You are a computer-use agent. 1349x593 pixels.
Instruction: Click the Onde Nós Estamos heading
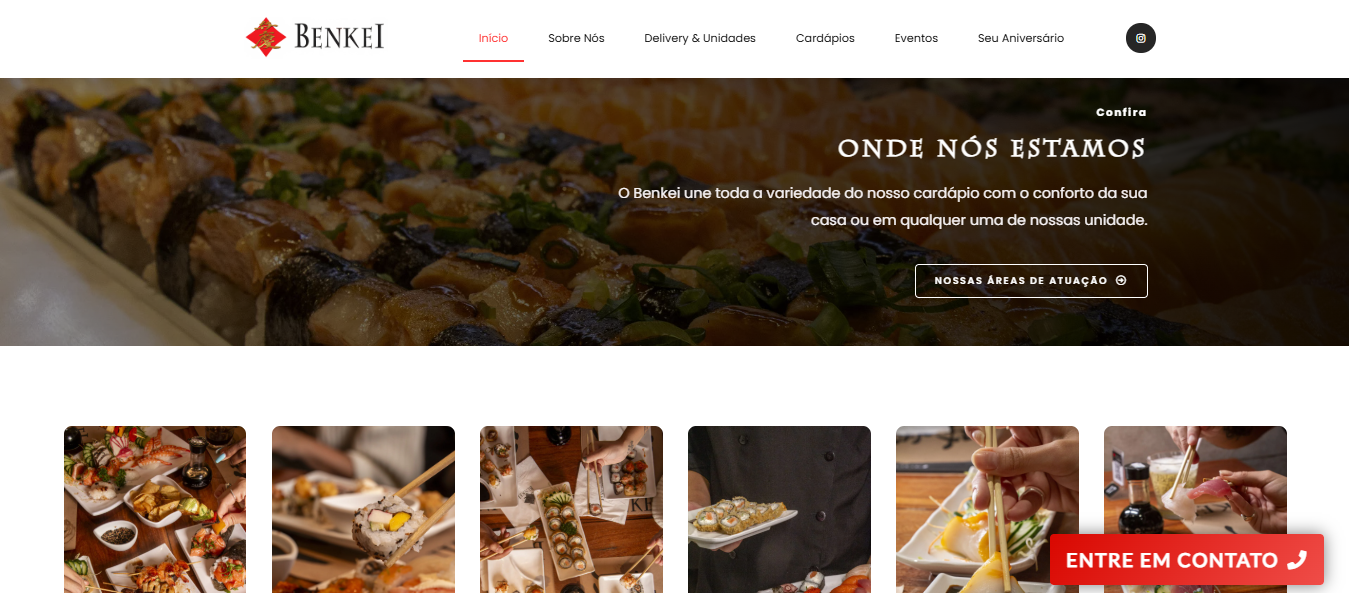pos(992,150)
